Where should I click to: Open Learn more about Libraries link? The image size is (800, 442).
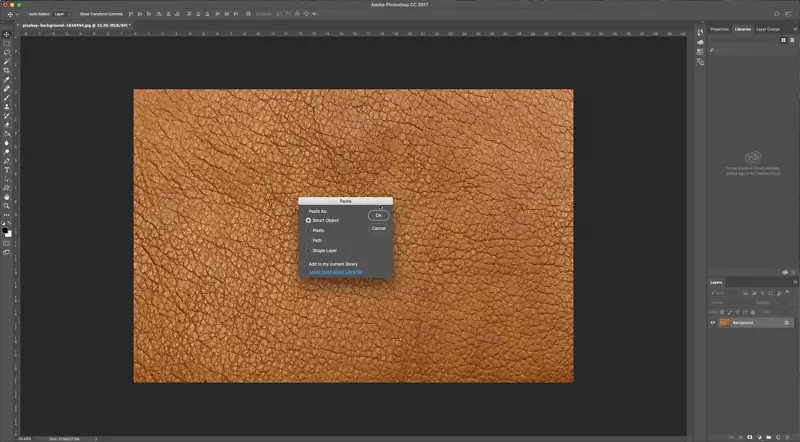(x=336, y=272)
